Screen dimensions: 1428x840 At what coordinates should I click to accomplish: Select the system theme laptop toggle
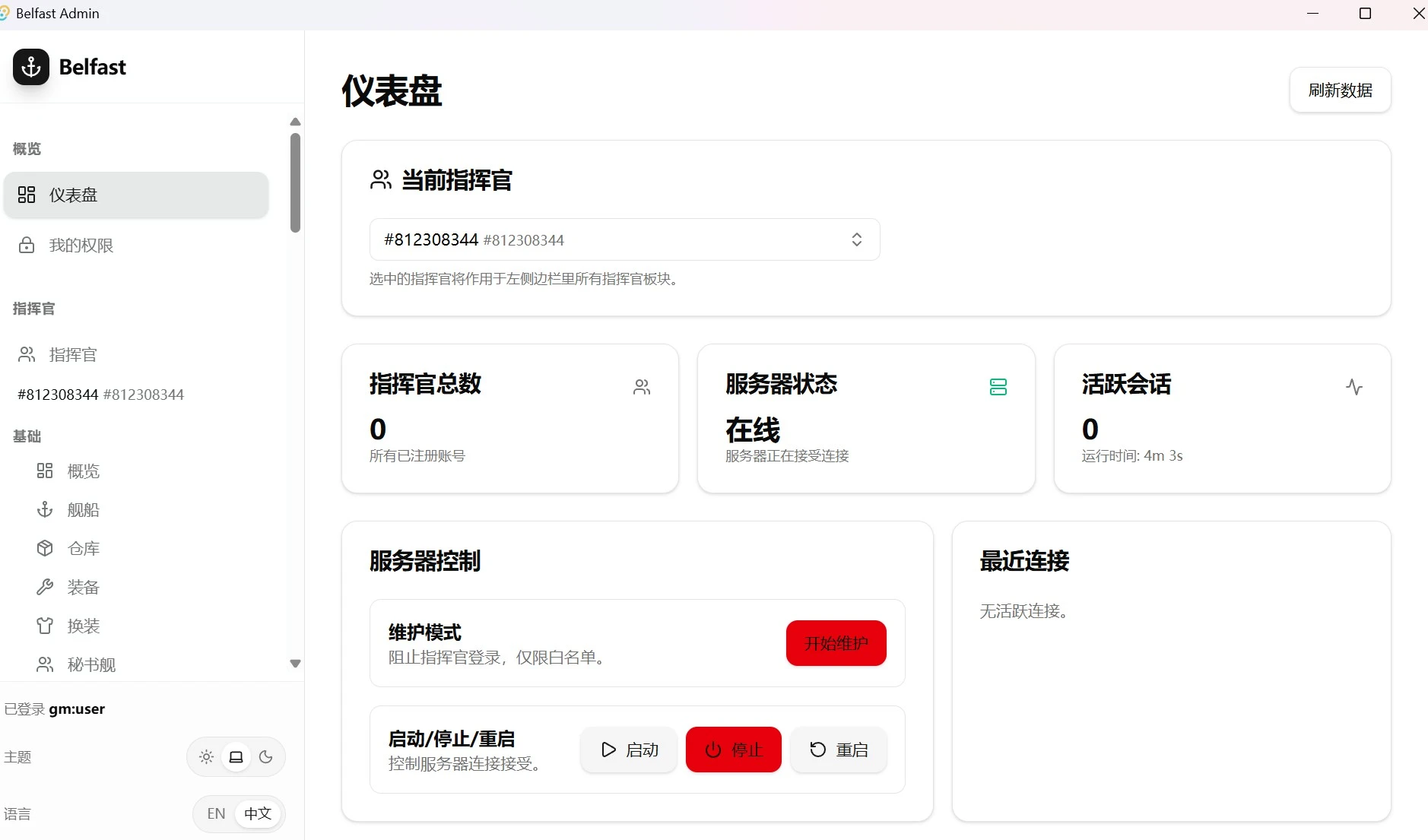(x=236, y=757)
